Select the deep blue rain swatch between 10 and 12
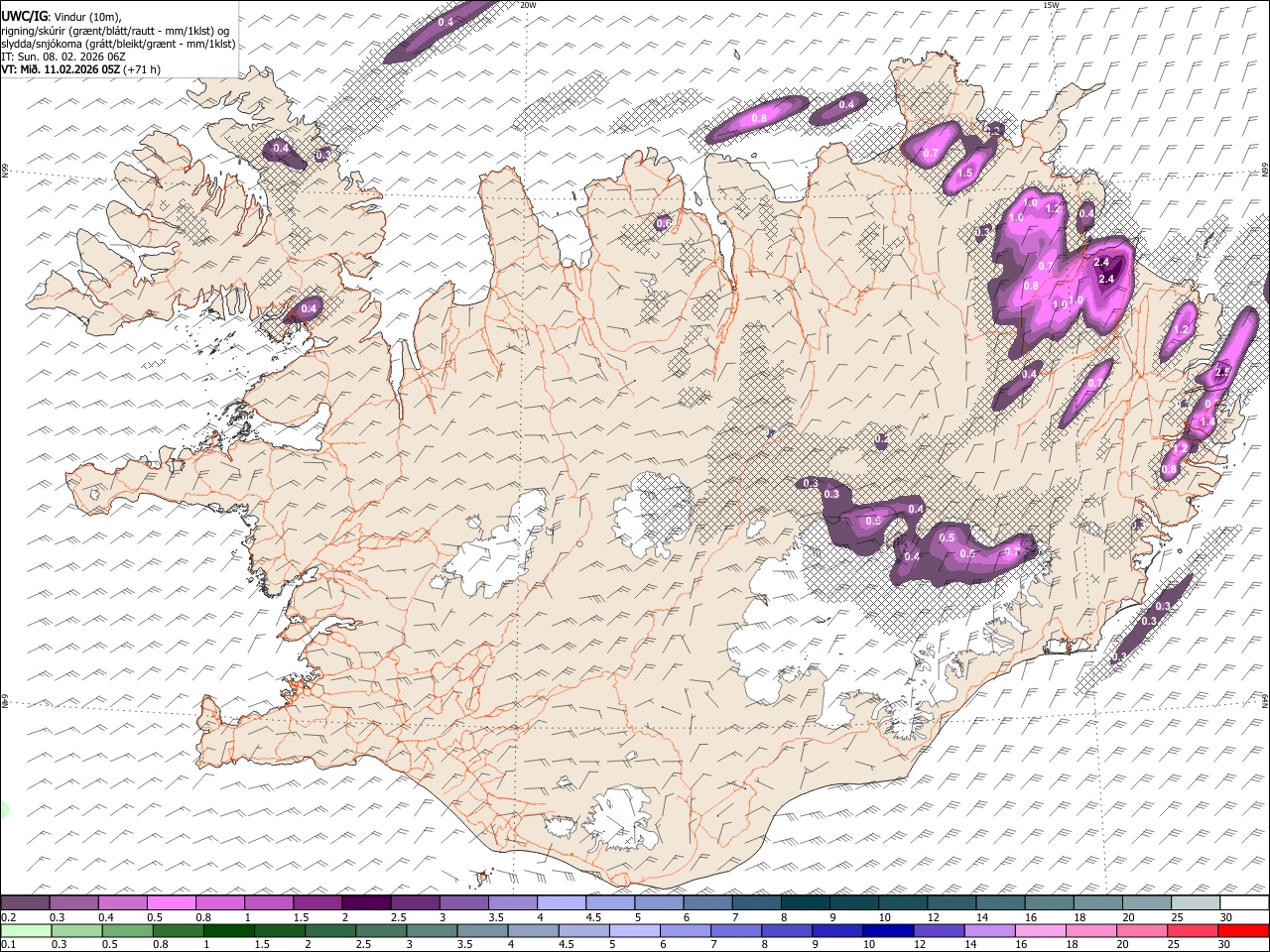Image resolution: width=1270 pixels, height=952 pixels. (888, 931)
